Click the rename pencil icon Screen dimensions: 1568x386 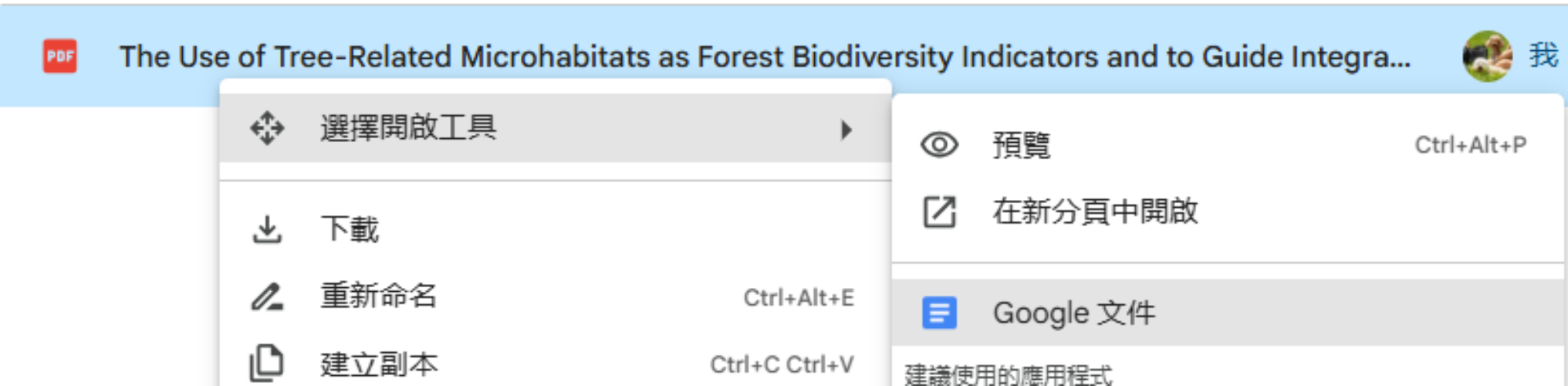click(267, 296)
